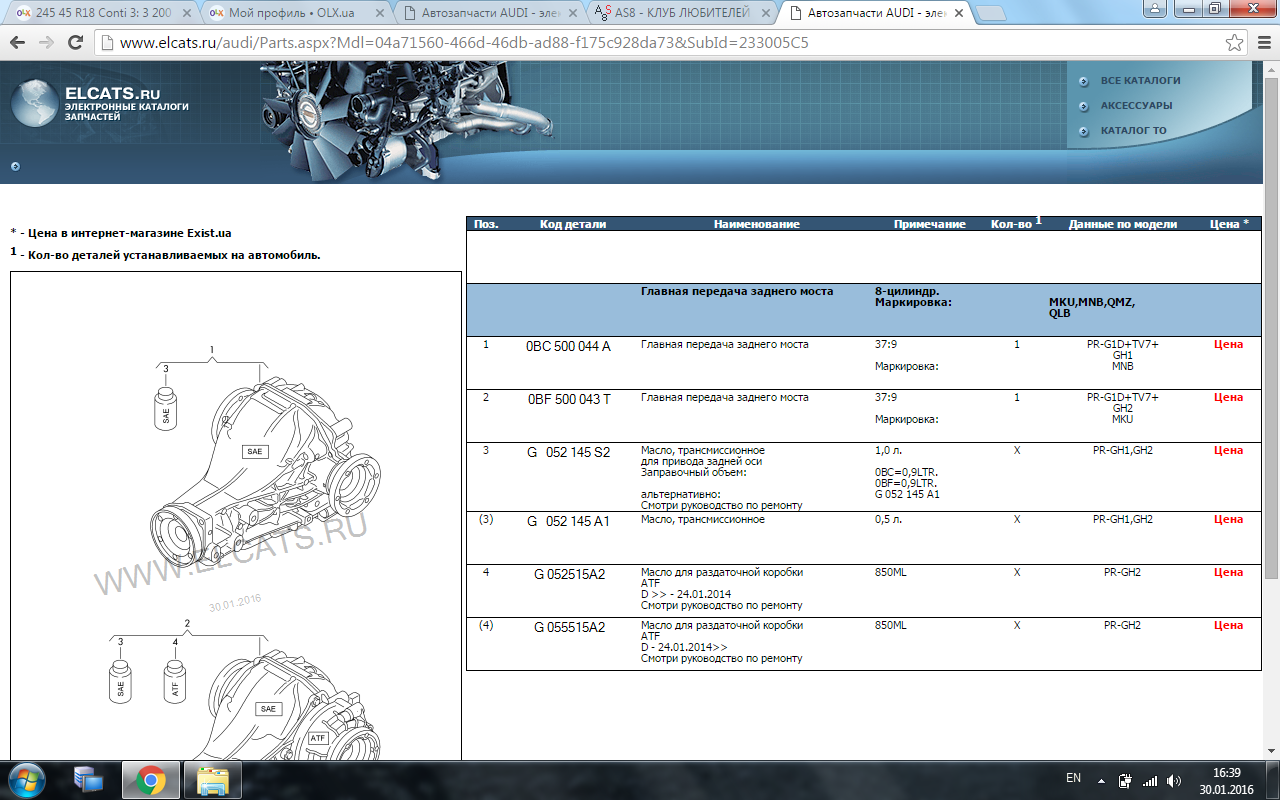Image resolution: width=1280 pixels, height=800 pixels.
Task: Click the 'Примечание' column header
Action: pyautogui.click(x=930, y=224)
